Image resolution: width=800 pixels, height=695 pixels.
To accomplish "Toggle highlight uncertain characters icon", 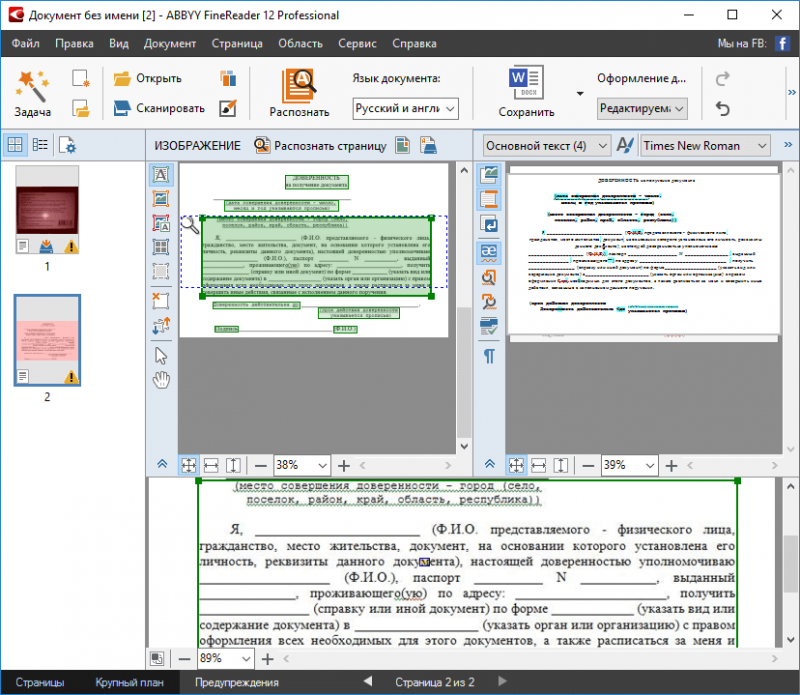I will click(489, 253).
